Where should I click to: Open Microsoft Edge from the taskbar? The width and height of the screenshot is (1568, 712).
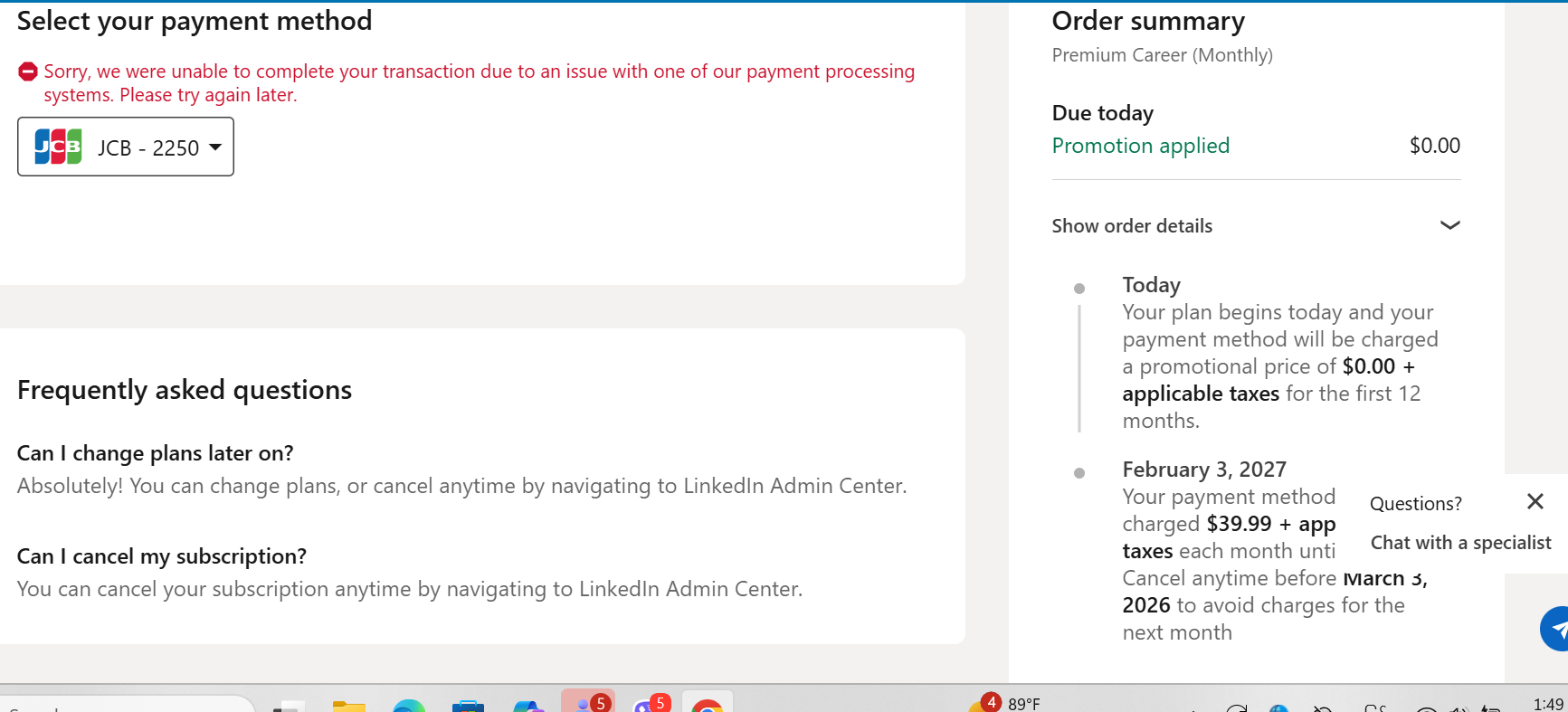(x=409, y=705)
